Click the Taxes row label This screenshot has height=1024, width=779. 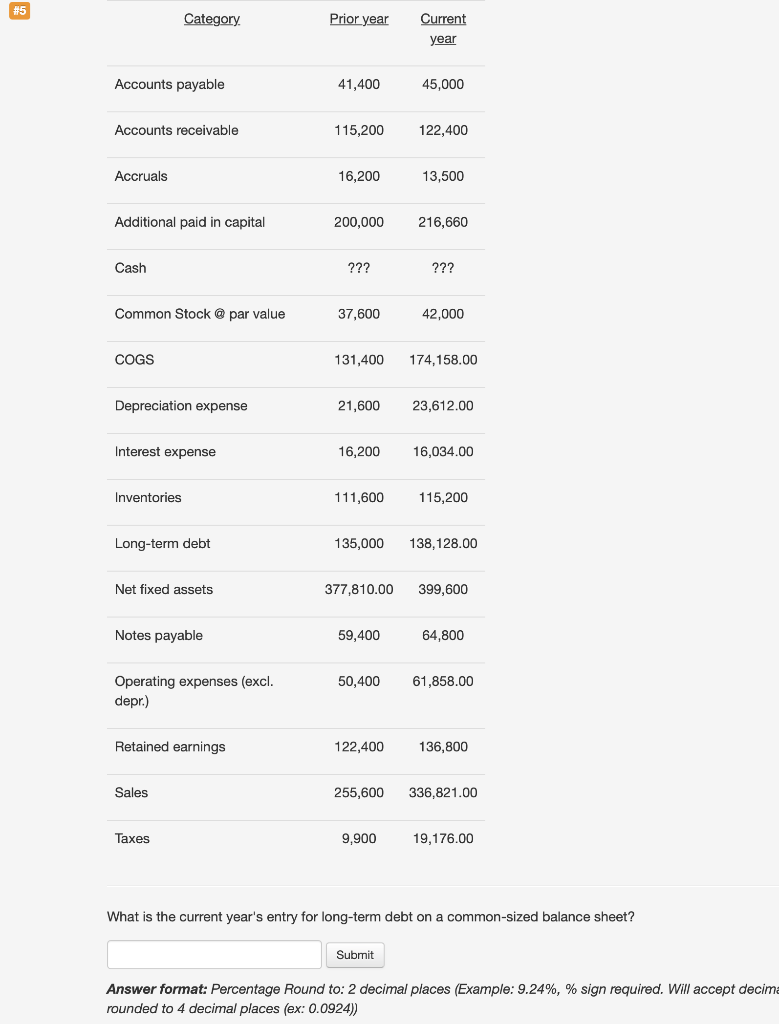131,838
